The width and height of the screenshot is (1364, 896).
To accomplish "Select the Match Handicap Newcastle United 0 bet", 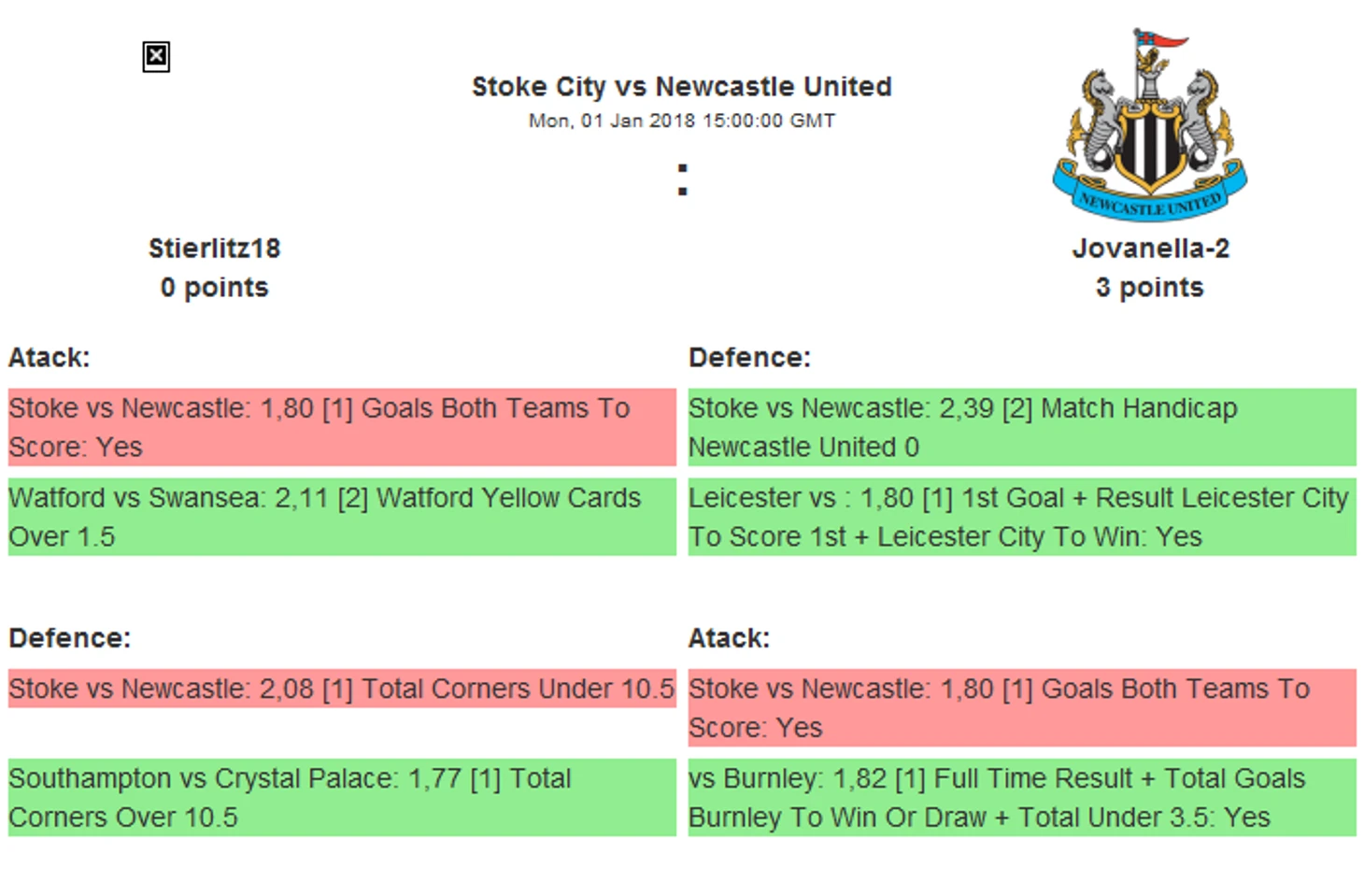I will pyautogui.click(x=1021, y=427).
